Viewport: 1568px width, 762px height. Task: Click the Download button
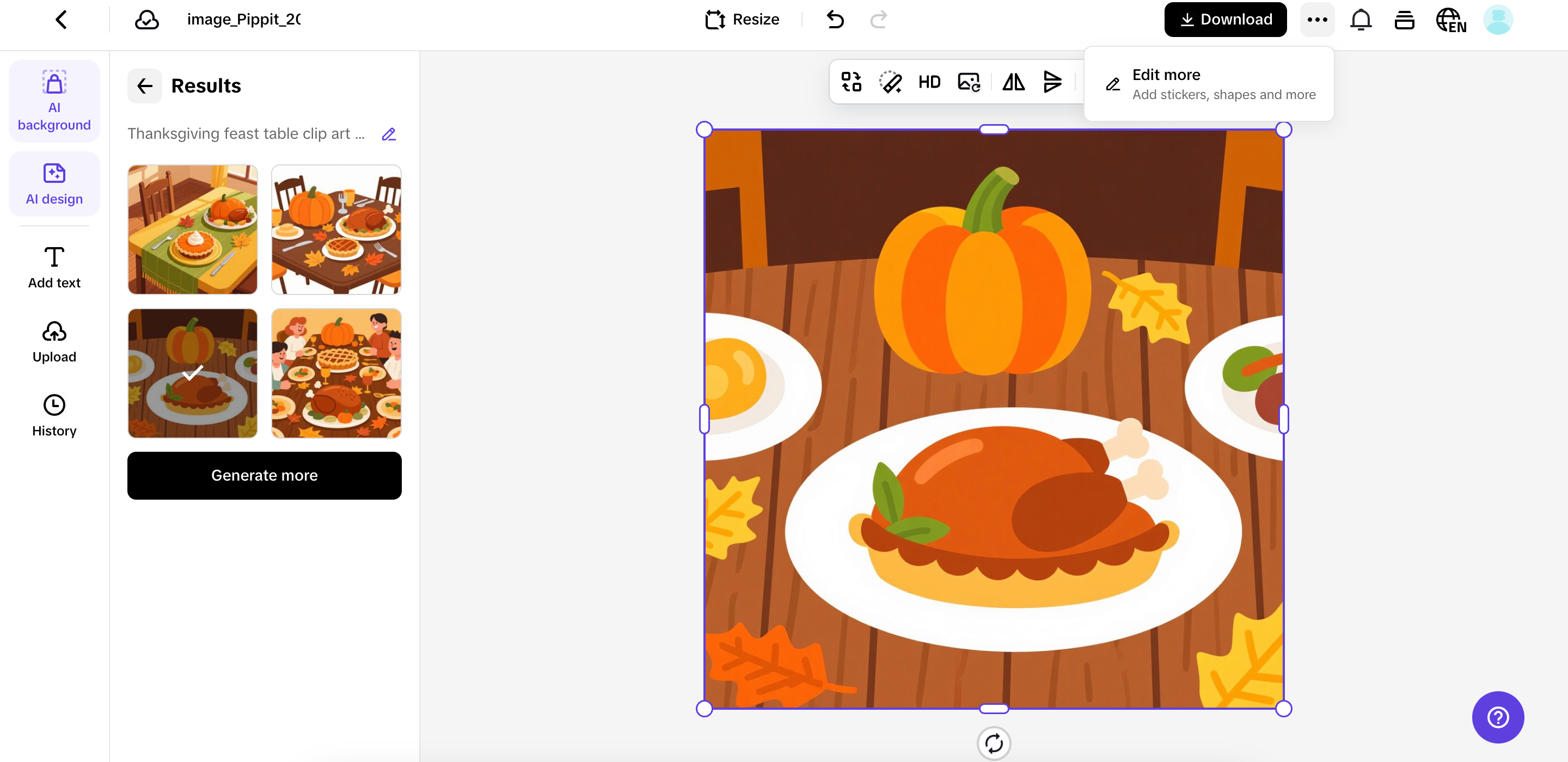pyautogui.click(x=1224, y=20)
